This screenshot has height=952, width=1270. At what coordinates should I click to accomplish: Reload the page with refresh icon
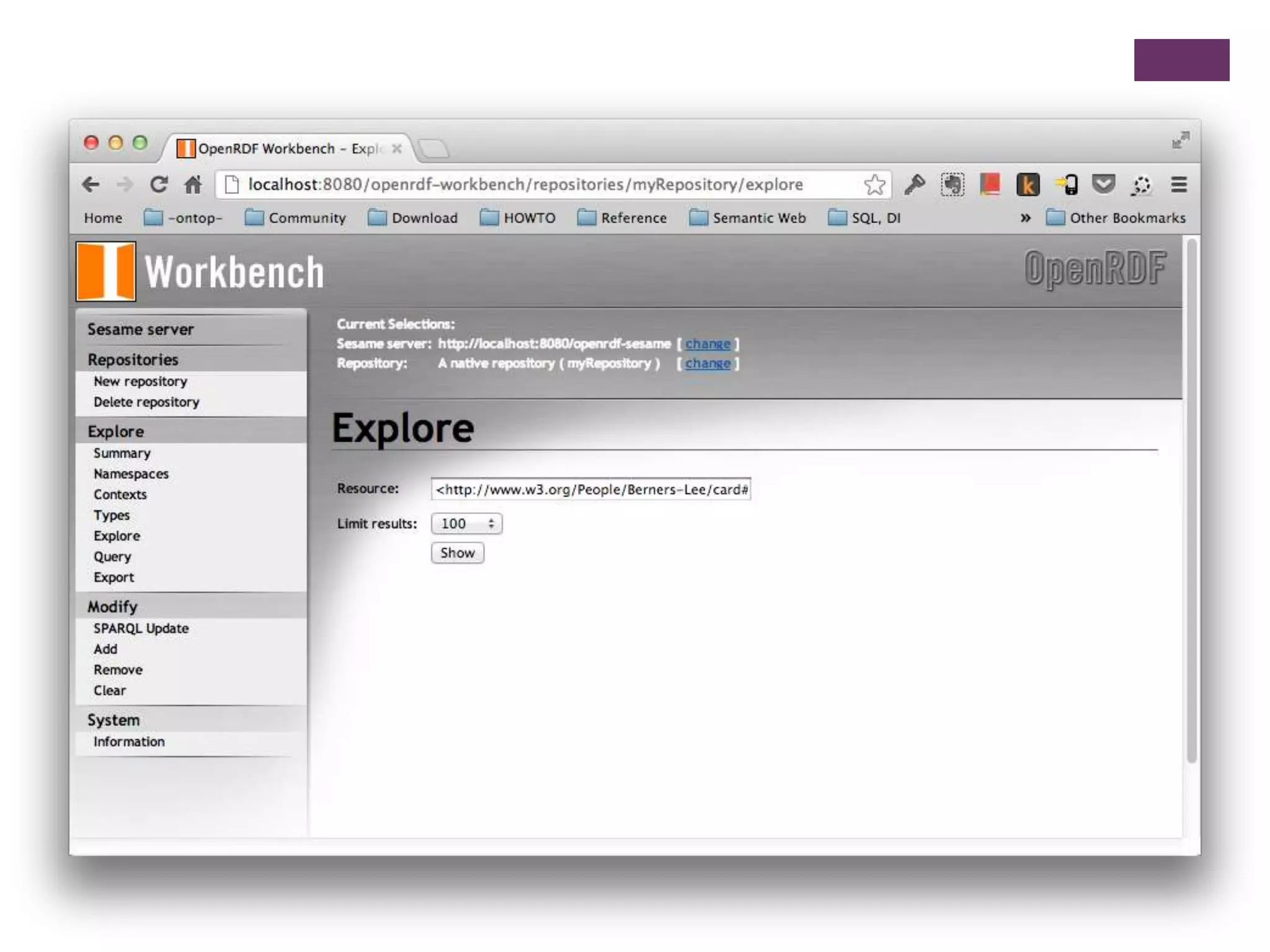coord(159,184)
